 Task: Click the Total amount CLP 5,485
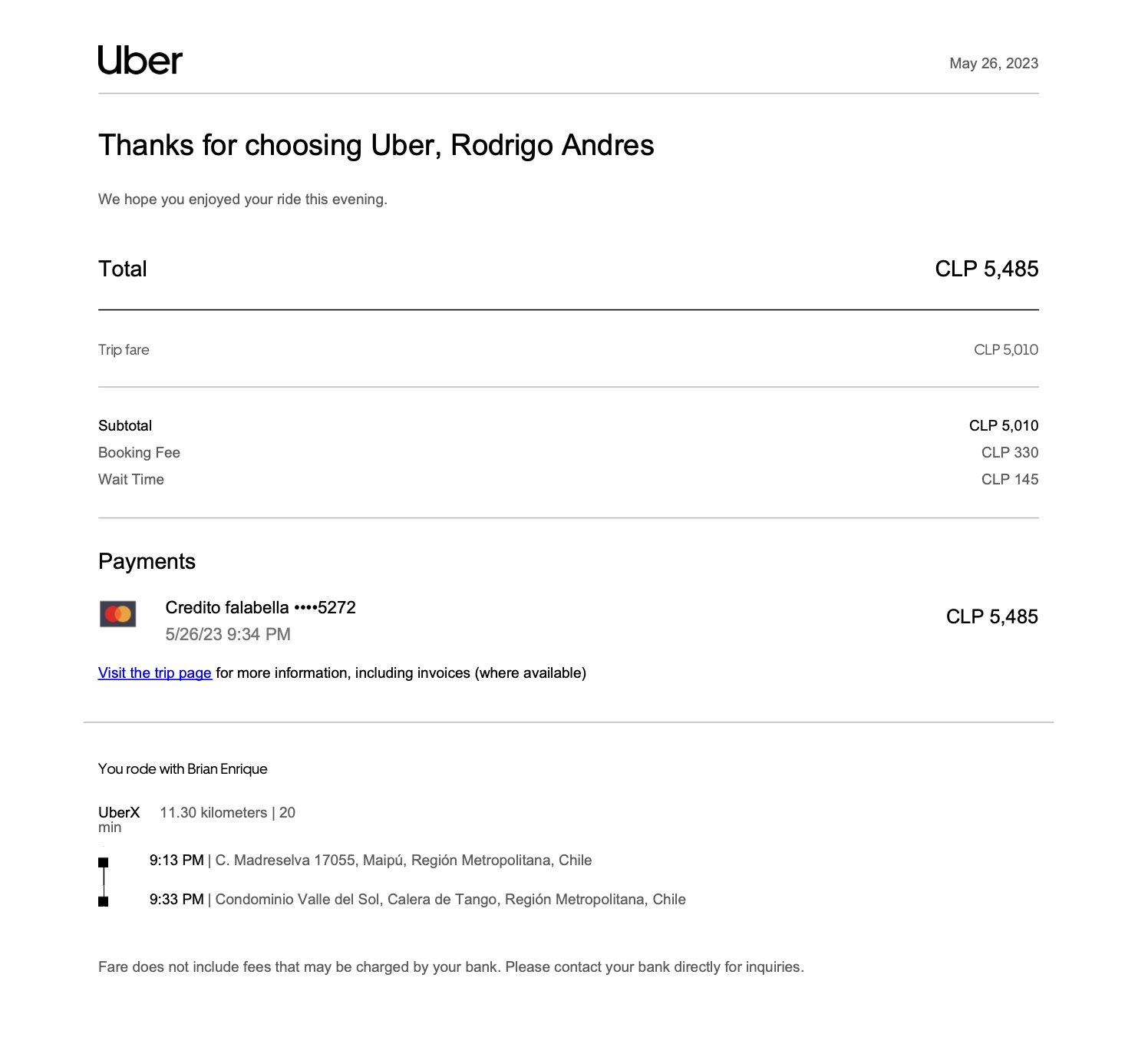click(x=986, y=269)
